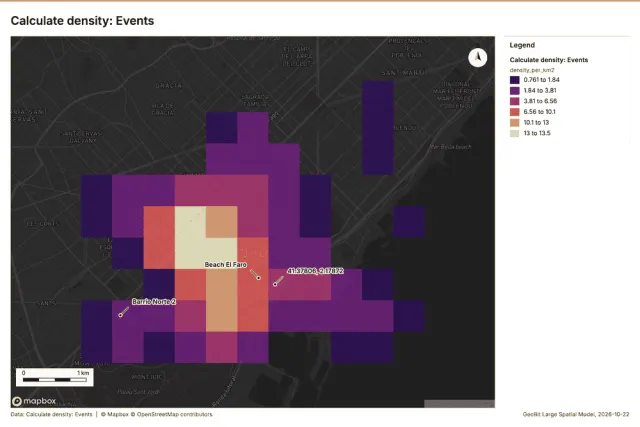Click the Data: Calculate density: Events footer
Image resolution: width=640 pixels, height=427 pixels.
[x=51, y=414]
